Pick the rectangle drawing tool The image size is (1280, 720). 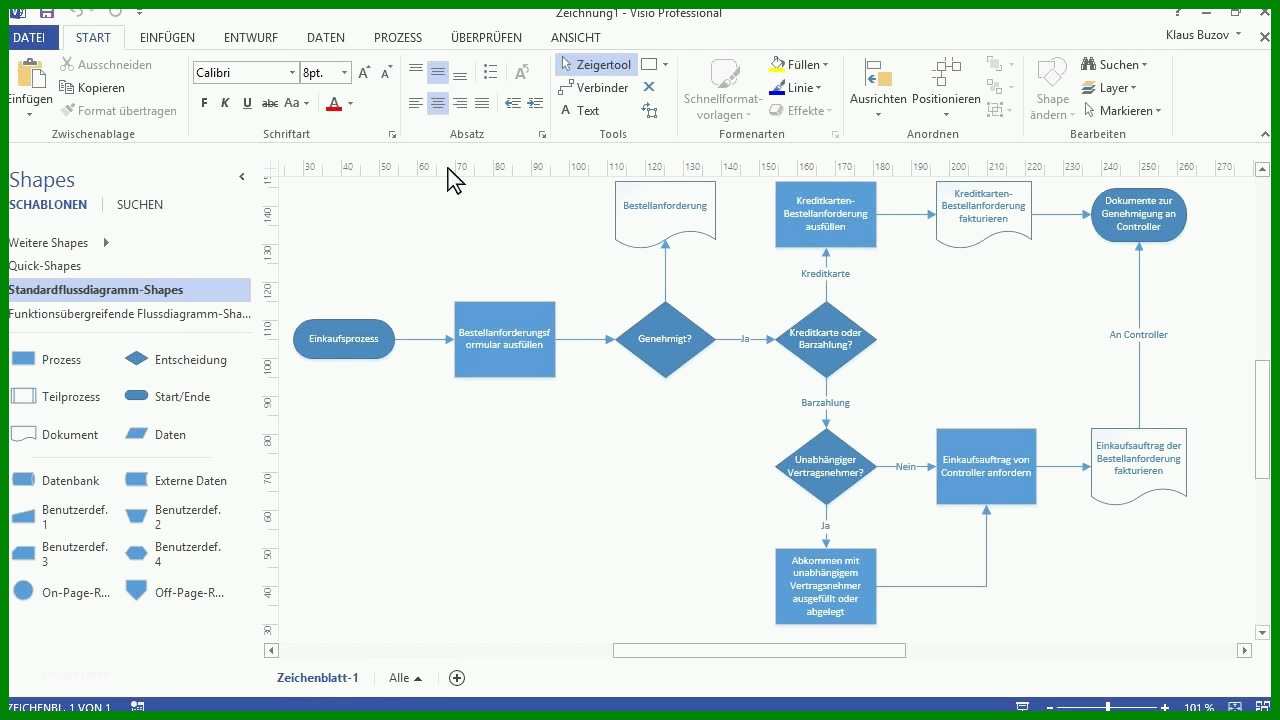pyautogui.click(x=649, y=64)
